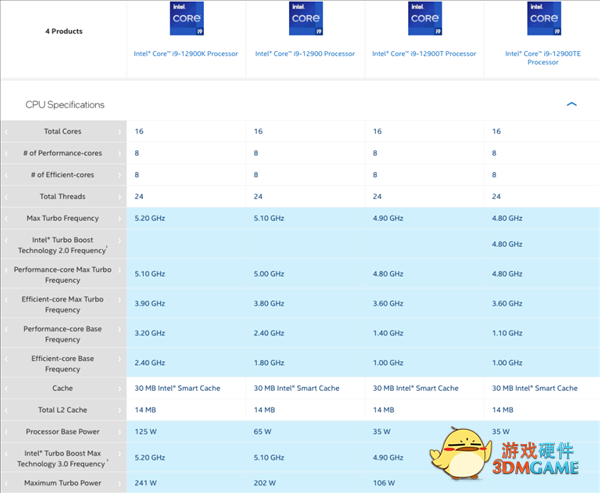Click right arrow on Turbo Boost 2.0 row

(x=119, y=240)
